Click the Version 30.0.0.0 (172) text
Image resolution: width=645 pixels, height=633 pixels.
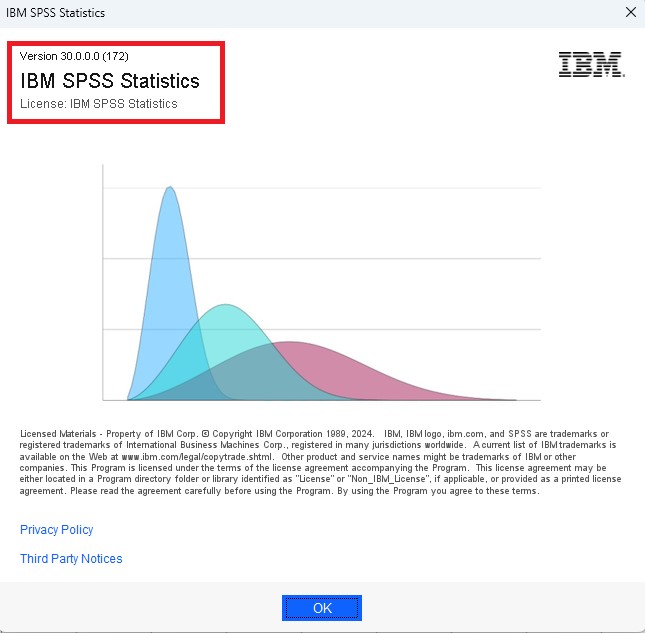click(74, 56)
